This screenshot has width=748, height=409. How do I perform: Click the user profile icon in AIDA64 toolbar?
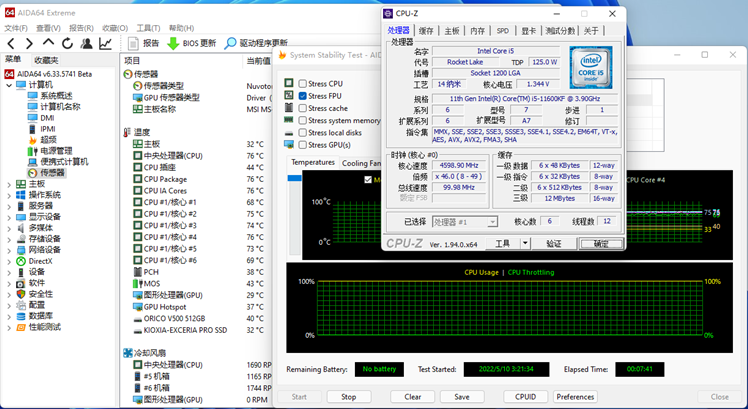(x=86, y=43)
